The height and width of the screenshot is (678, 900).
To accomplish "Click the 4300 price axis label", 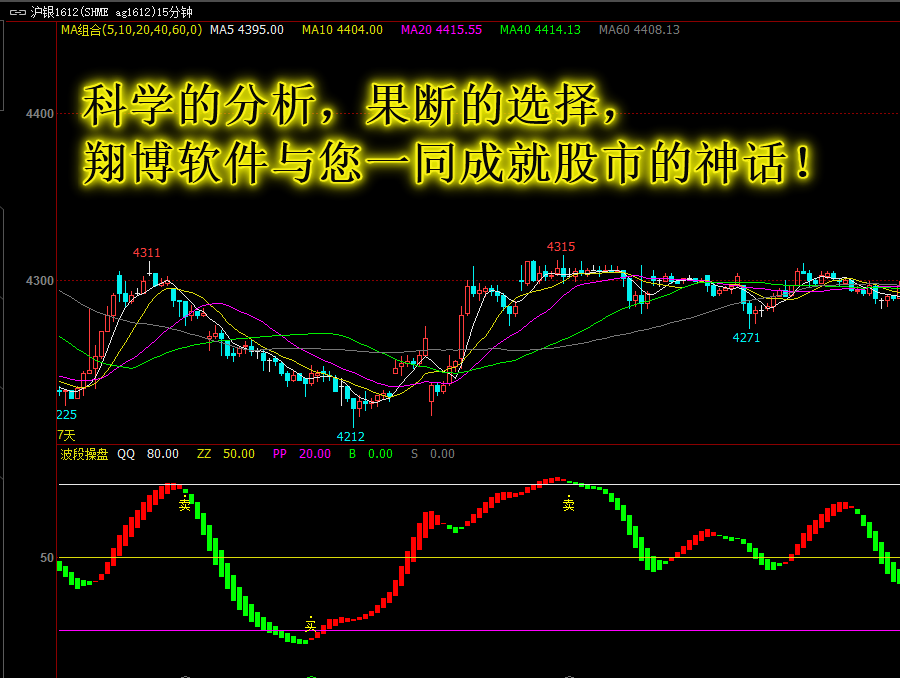I will point(40,281).
